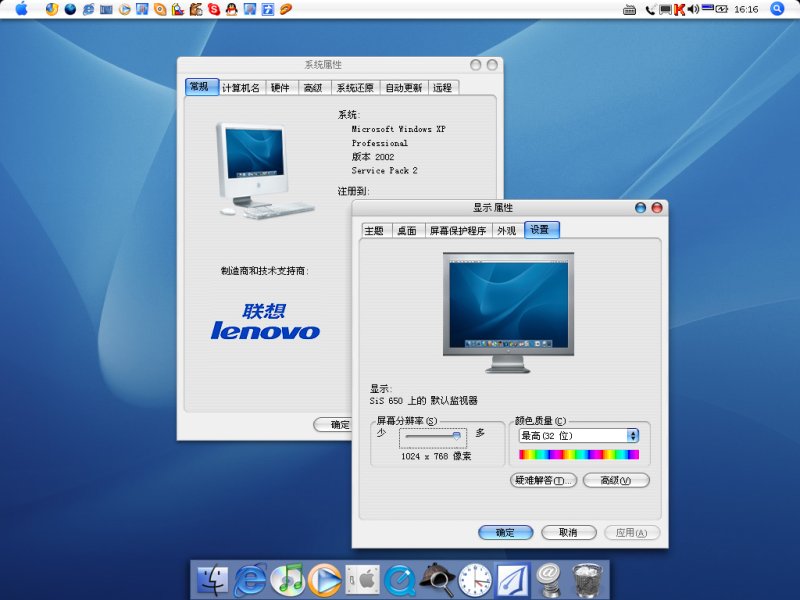The width and height of the screenshot is (800, 600).
Task: Open Sherlock search tool in the dock
Action: tap(438, 580)
